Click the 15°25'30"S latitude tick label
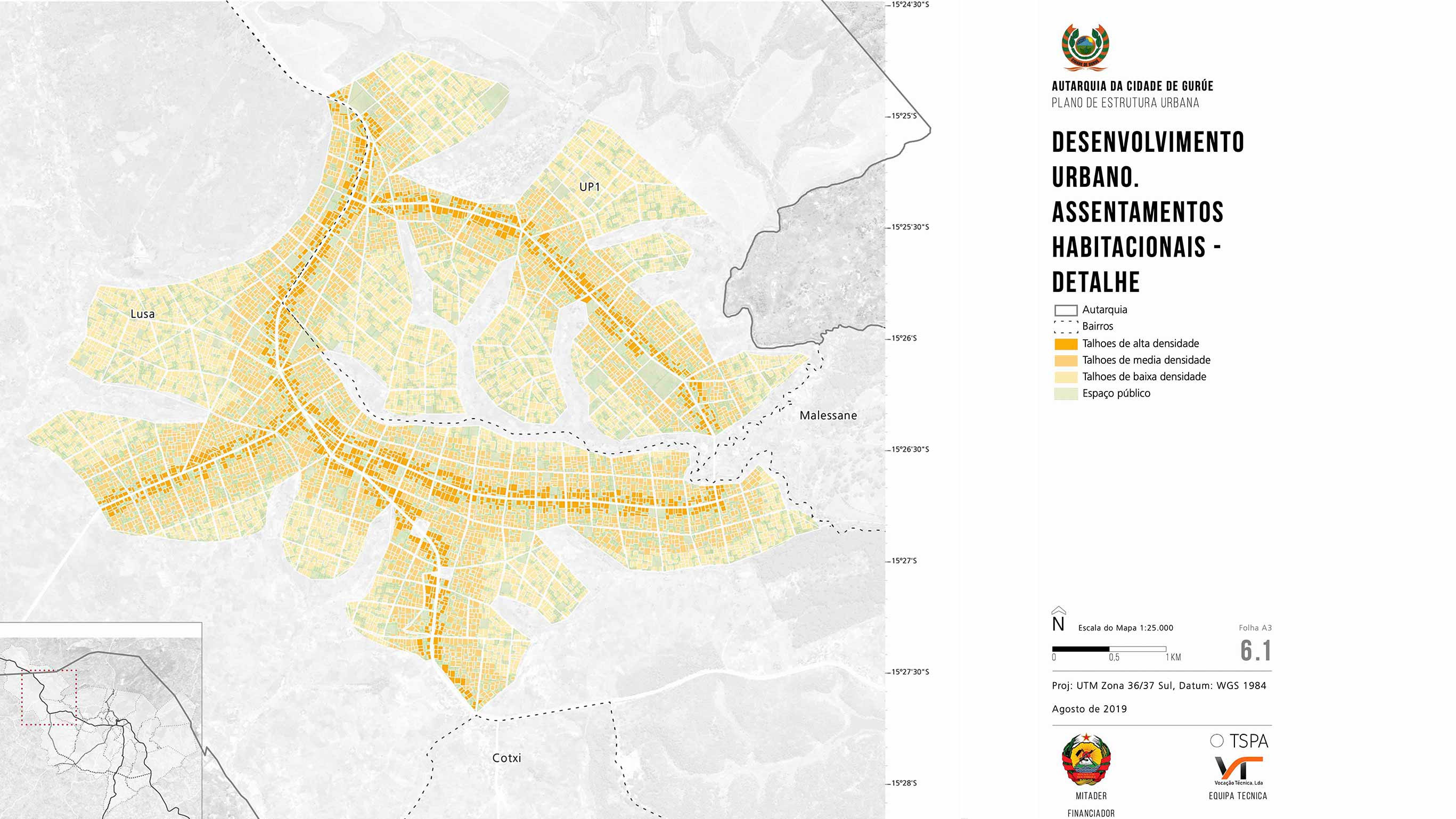This screenshot has width=1456, height=819. pos(910,227)
